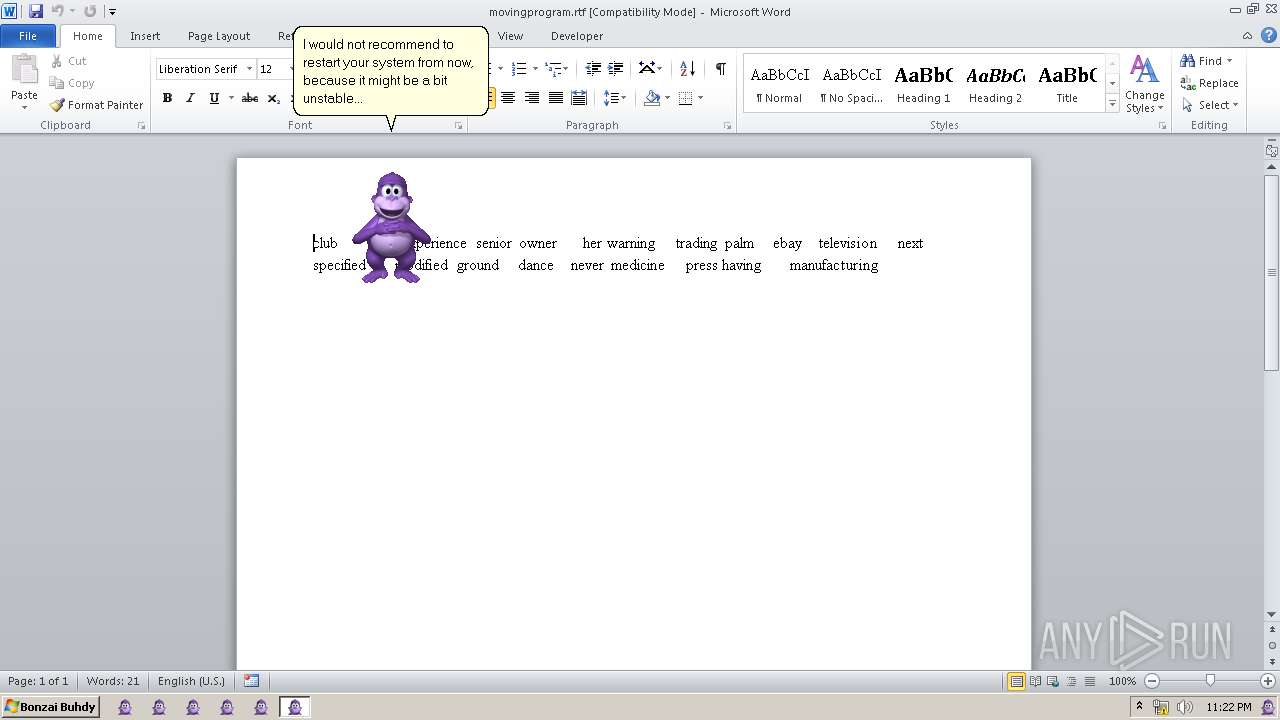Viewport: 1280px width, 720px height.
Task: Open the underline style dropdown arrow
Action: click(x=231, y=98)
